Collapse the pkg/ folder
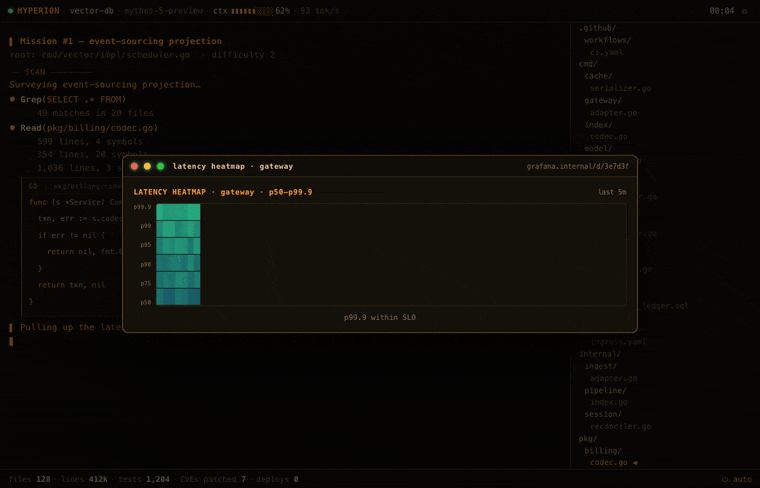The width and height of the screenshot is (760, 488). click(587, 439)
